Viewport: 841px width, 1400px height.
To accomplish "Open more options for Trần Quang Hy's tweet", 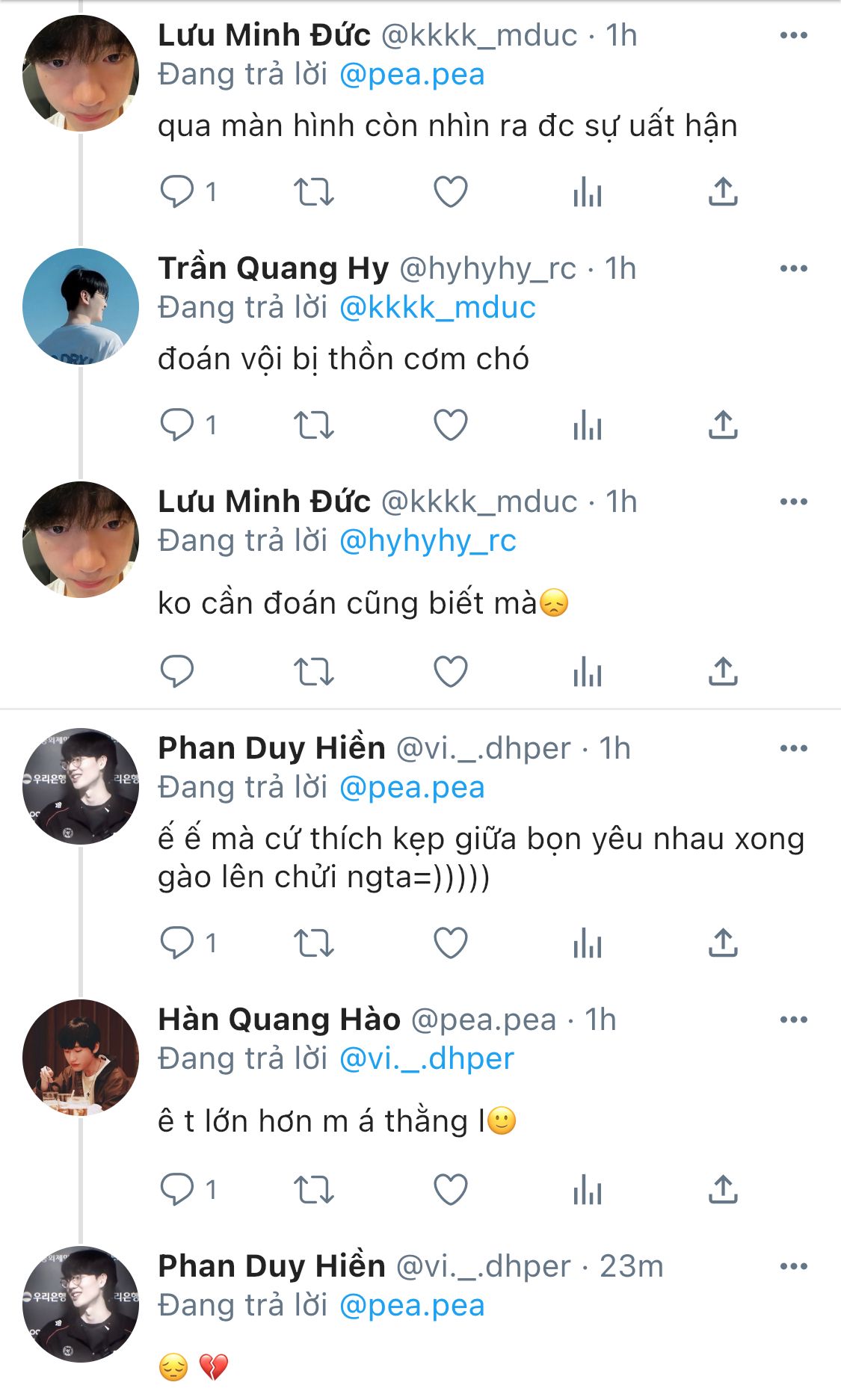I will [793, 268].
